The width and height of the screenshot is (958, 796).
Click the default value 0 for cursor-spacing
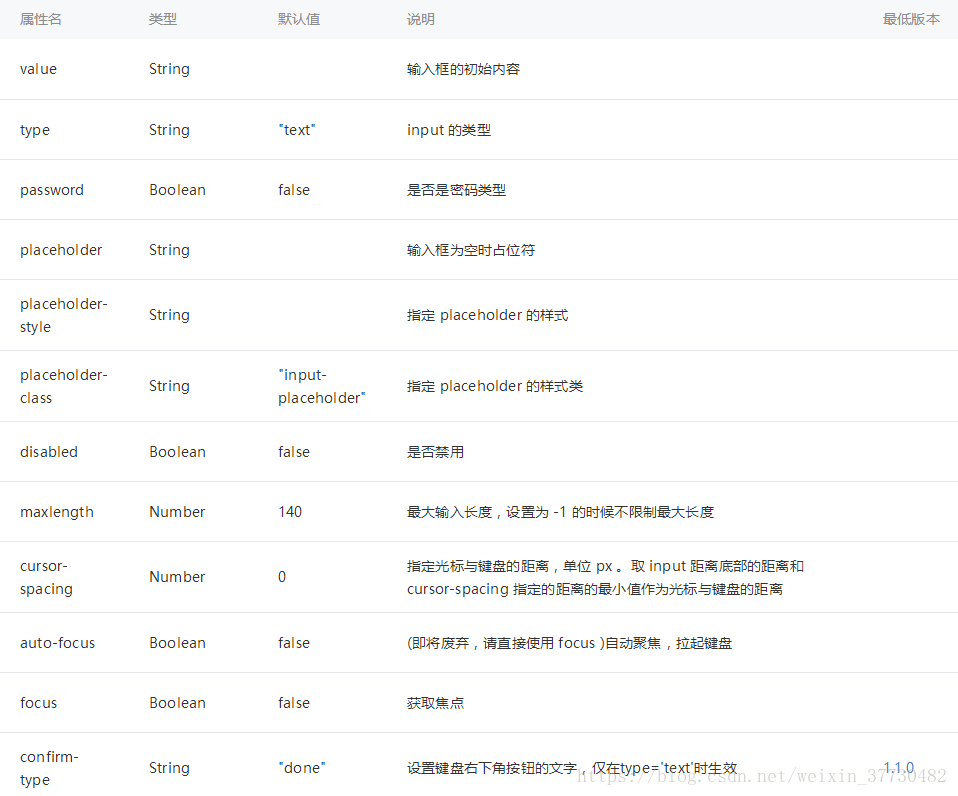[282, 577]
